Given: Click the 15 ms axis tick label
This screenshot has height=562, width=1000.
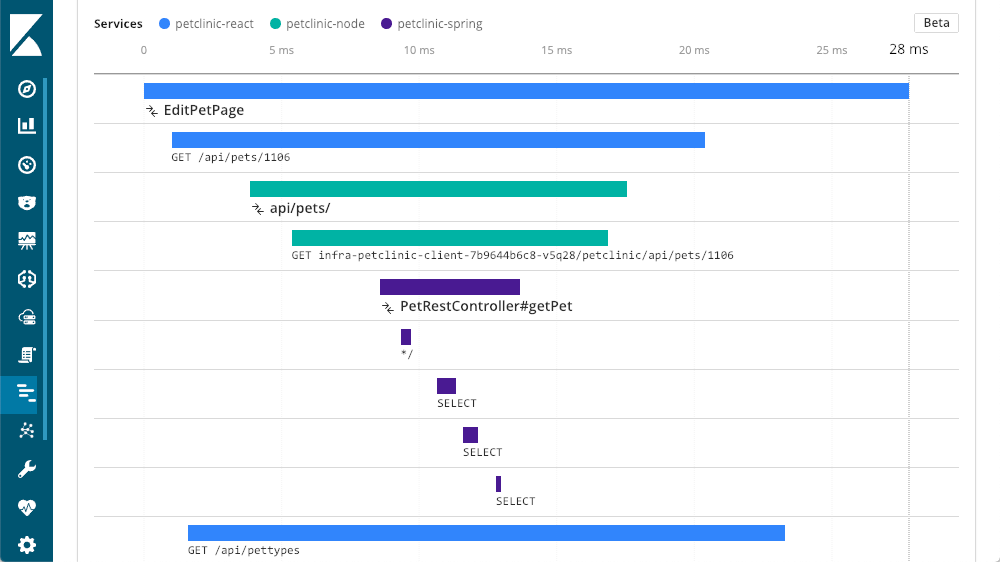Looking at the screenshot, I should 557,50.
